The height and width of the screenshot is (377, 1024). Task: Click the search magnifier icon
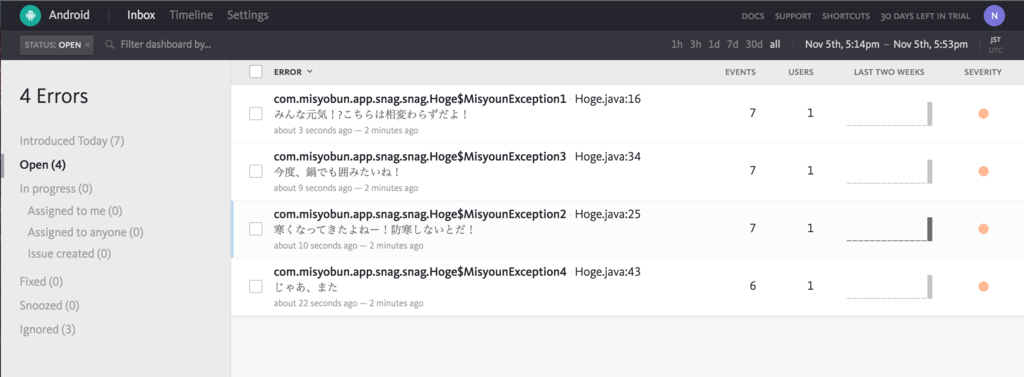click(109, 44)
